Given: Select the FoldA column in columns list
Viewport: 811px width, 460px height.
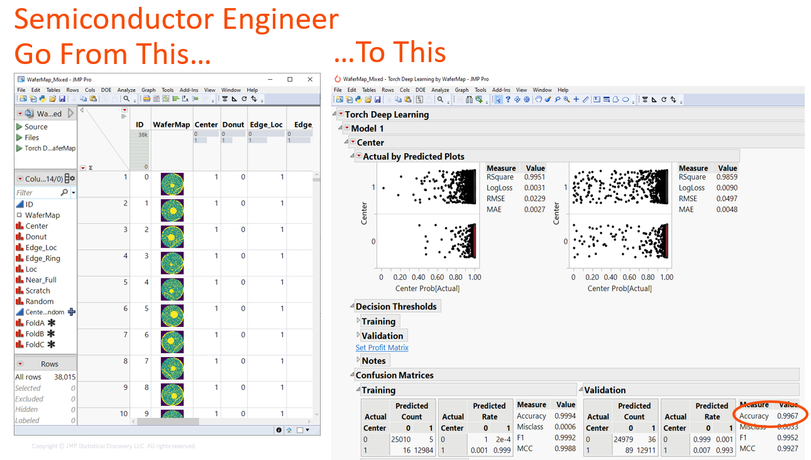Looking at the screenshot, I should [35, 323].
